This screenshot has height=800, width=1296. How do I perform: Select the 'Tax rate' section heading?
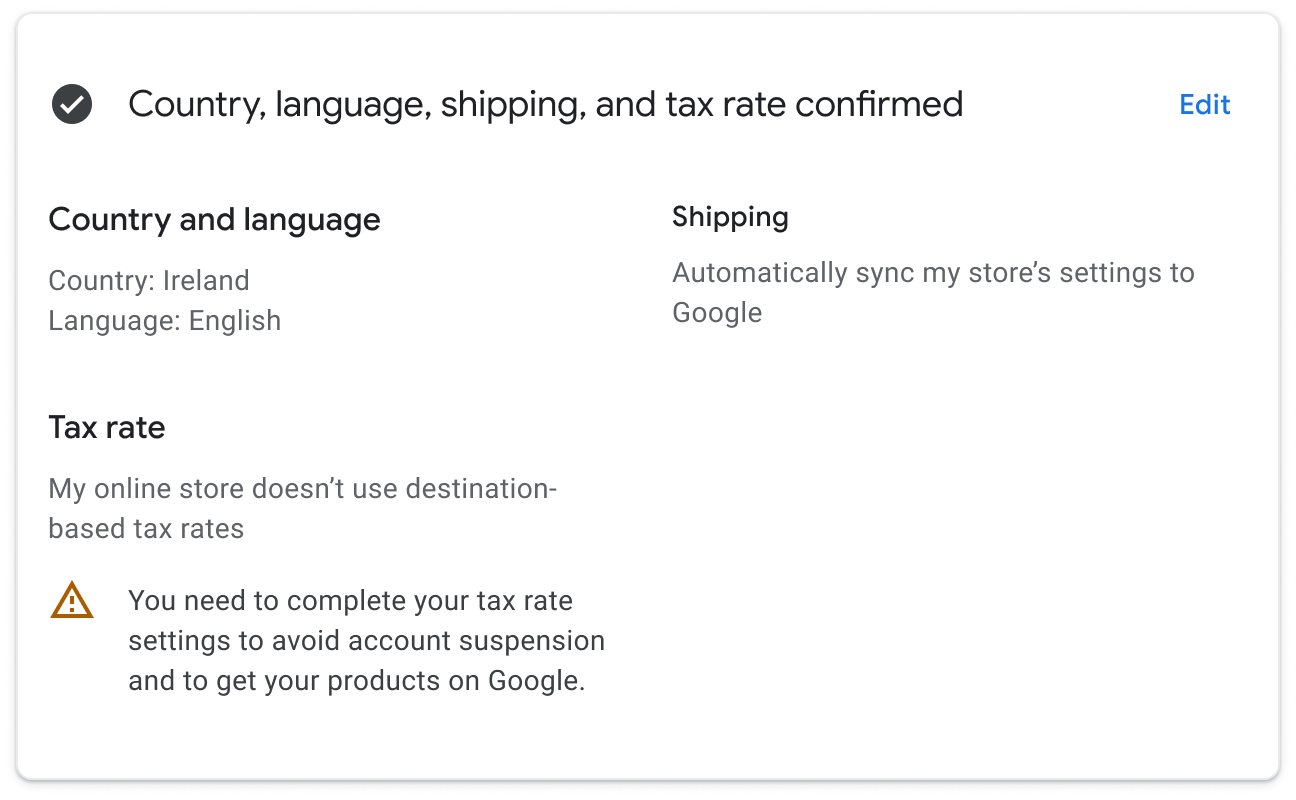107,428
